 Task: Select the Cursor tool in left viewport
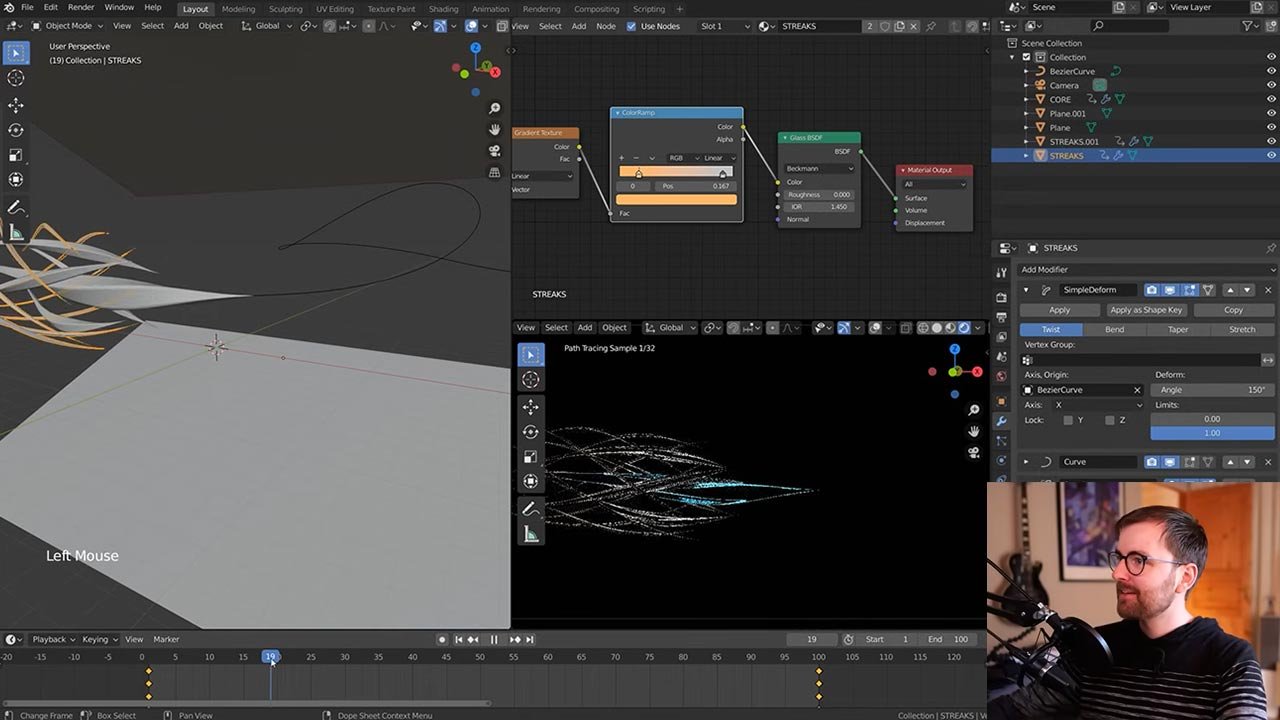click(x=16, y=78)
